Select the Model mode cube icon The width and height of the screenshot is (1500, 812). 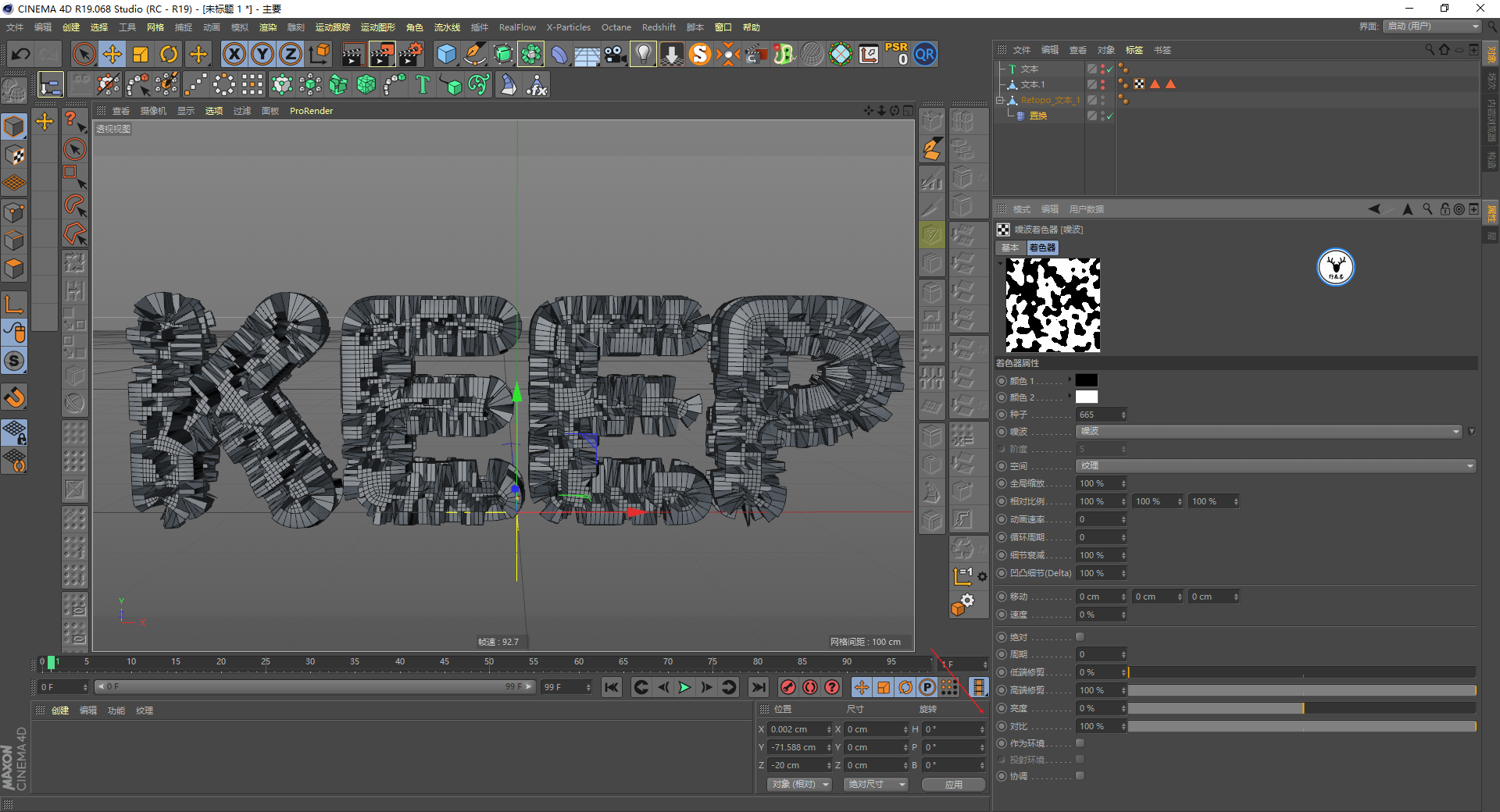tap(14, 126)
